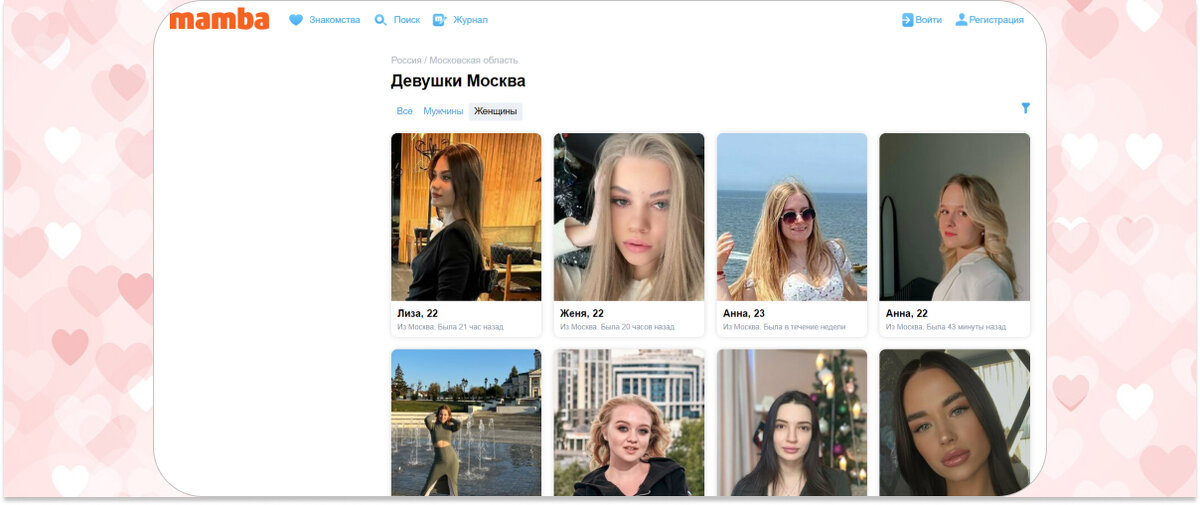1200x505 pixels.
Task: Click text Была 20 часов назад
Action: pyautogui.click(x=637, y=327)
